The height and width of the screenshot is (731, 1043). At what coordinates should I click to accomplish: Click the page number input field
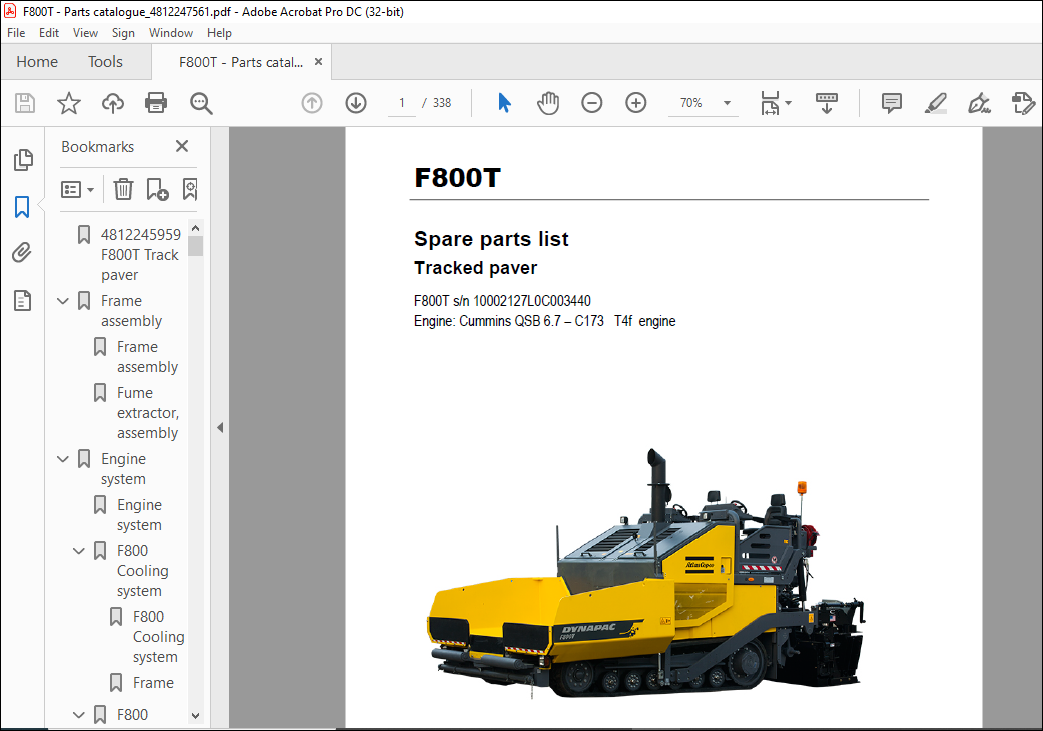(402, 103)
